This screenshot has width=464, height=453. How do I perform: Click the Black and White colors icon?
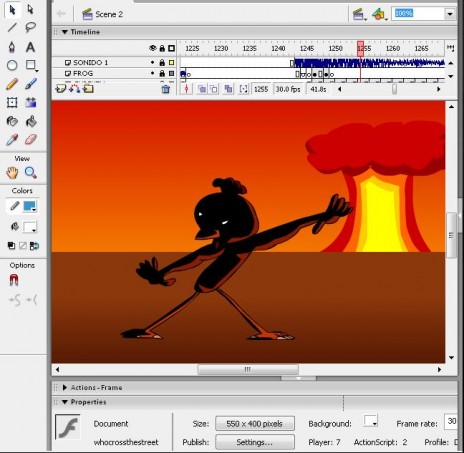tap(11, 246)
